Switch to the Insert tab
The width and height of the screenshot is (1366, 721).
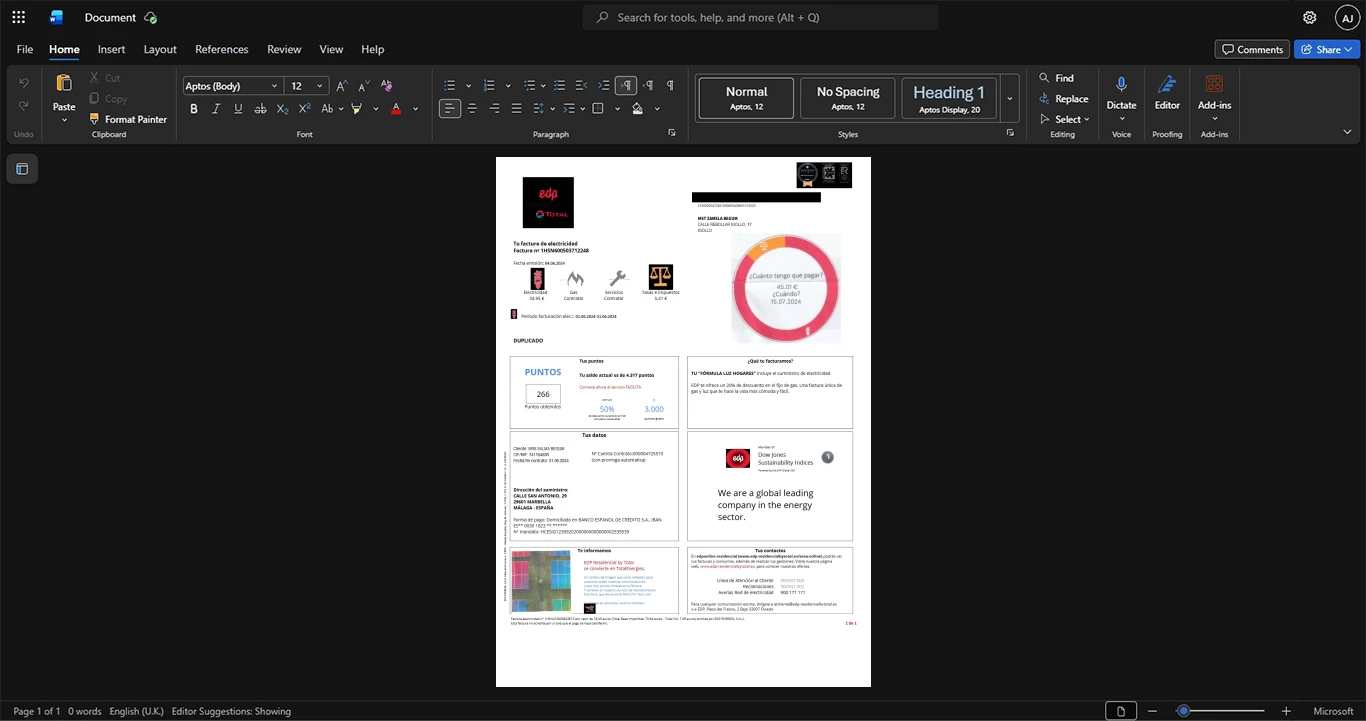(111, 49)
